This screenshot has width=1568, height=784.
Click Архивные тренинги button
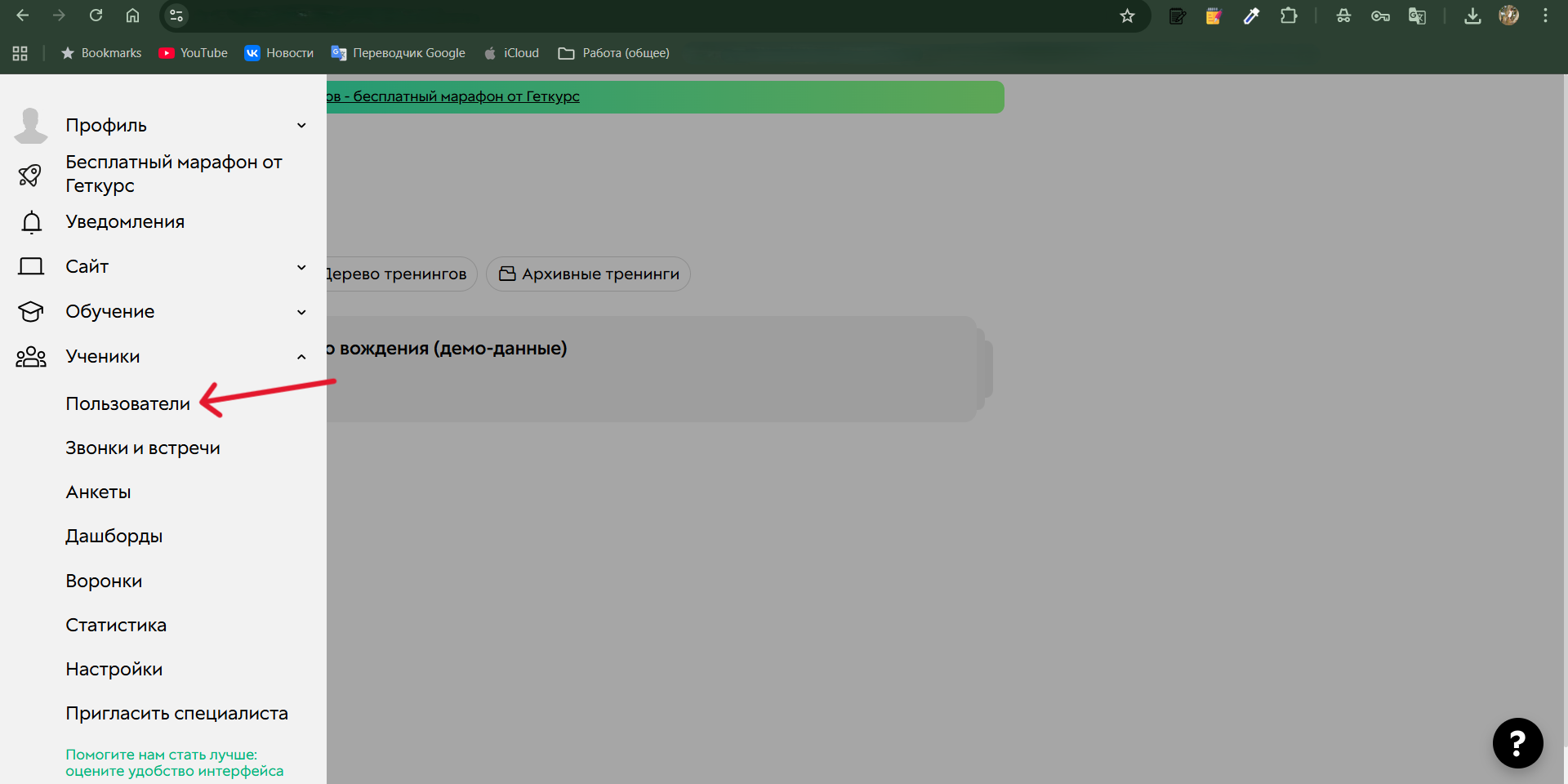tap(589, 274)
